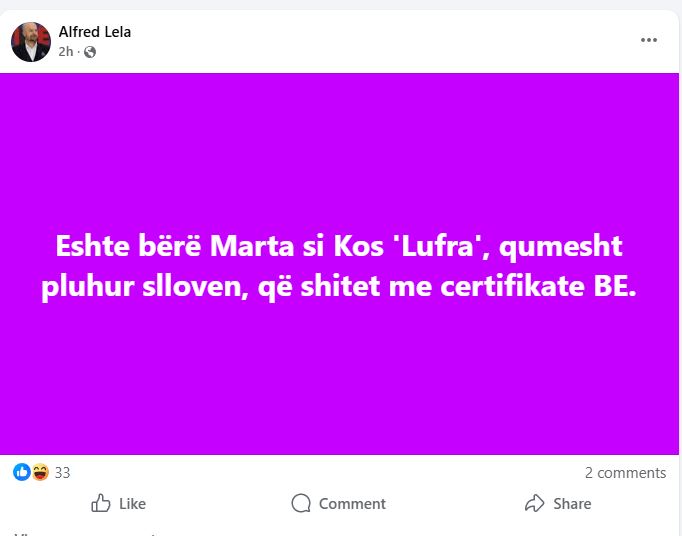Viewport: 682px width, 536px height.
Task: Open Alfred Lela's profile picture
Action: click(31, 42)
